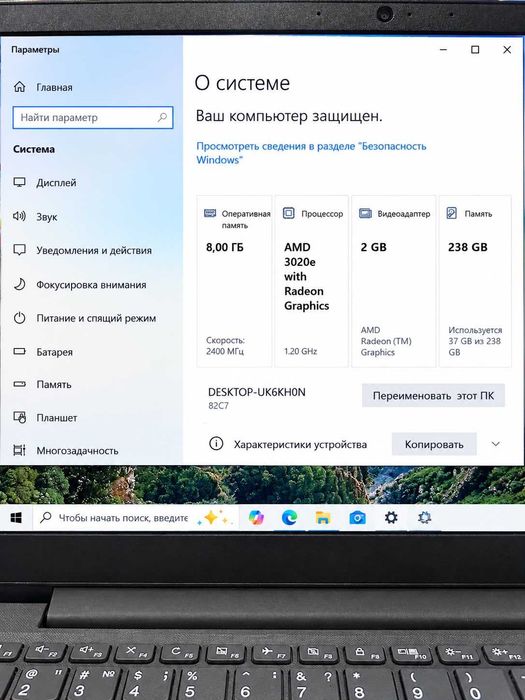Click the Уведомления и действия icon
Viewport: 525px width, 700px height.
click(19, 250)
